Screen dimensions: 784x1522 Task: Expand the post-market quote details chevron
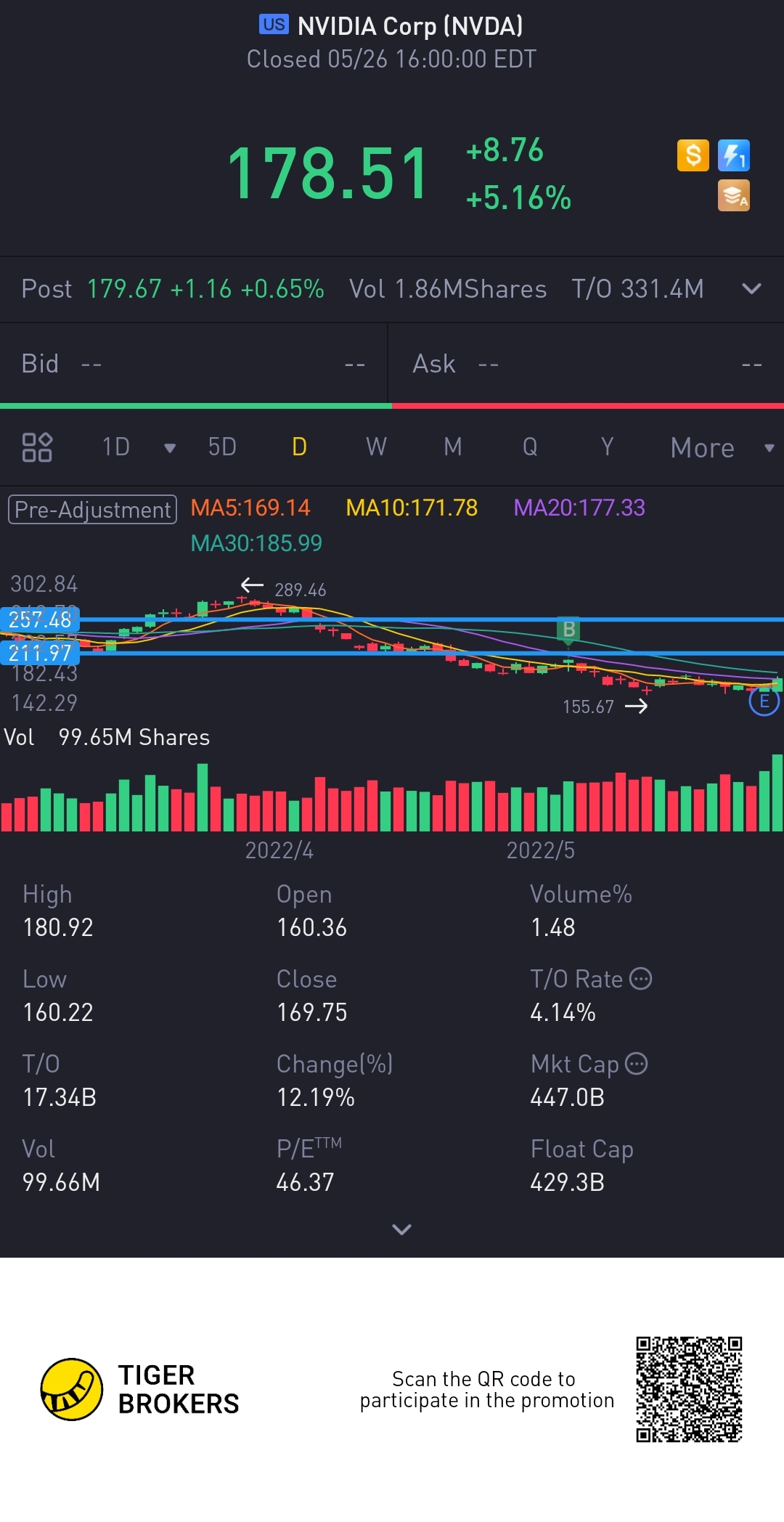point(751,289)
